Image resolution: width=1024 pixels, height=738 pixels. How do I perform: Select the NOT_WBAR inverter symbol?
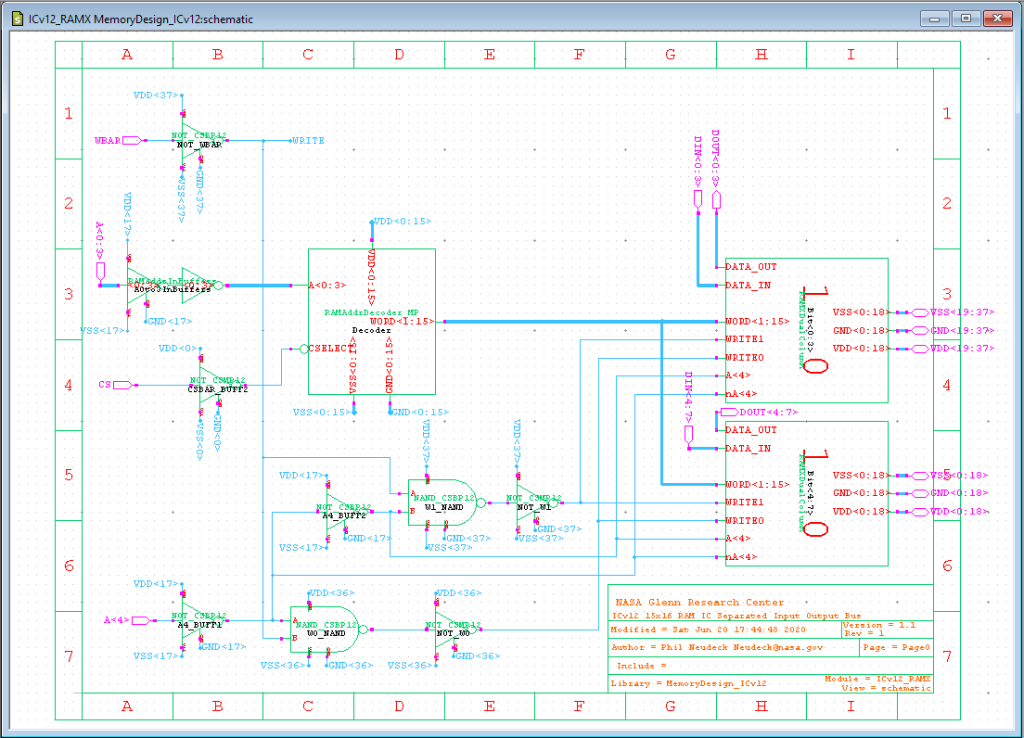point(199,140)
